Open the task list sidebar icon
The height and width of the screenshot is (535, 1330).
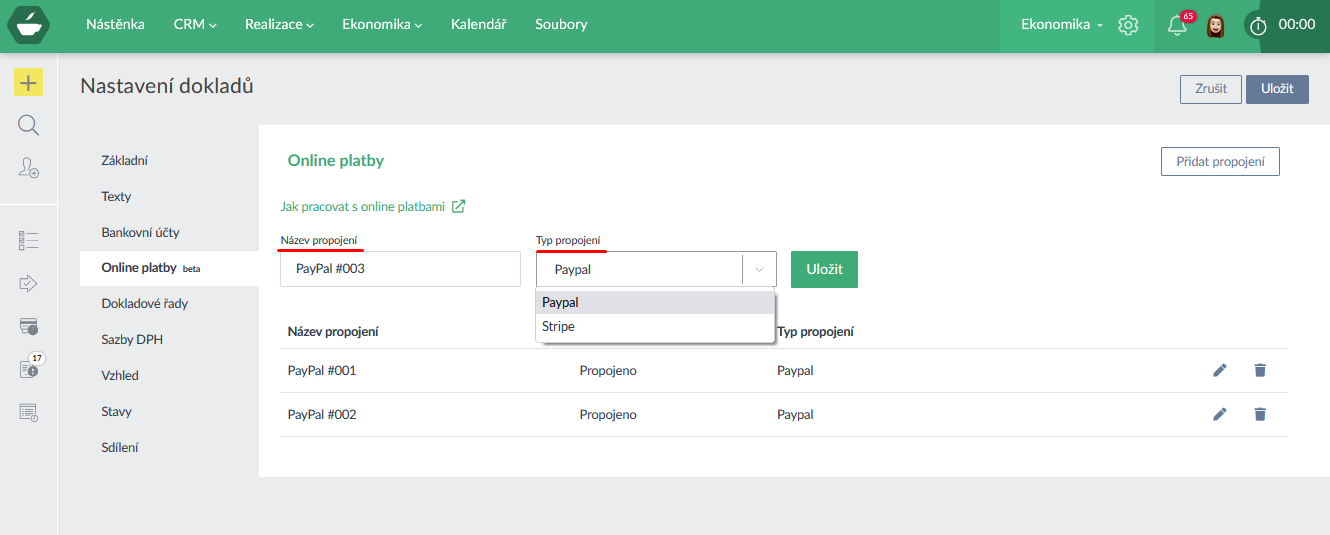pos(28,240)
